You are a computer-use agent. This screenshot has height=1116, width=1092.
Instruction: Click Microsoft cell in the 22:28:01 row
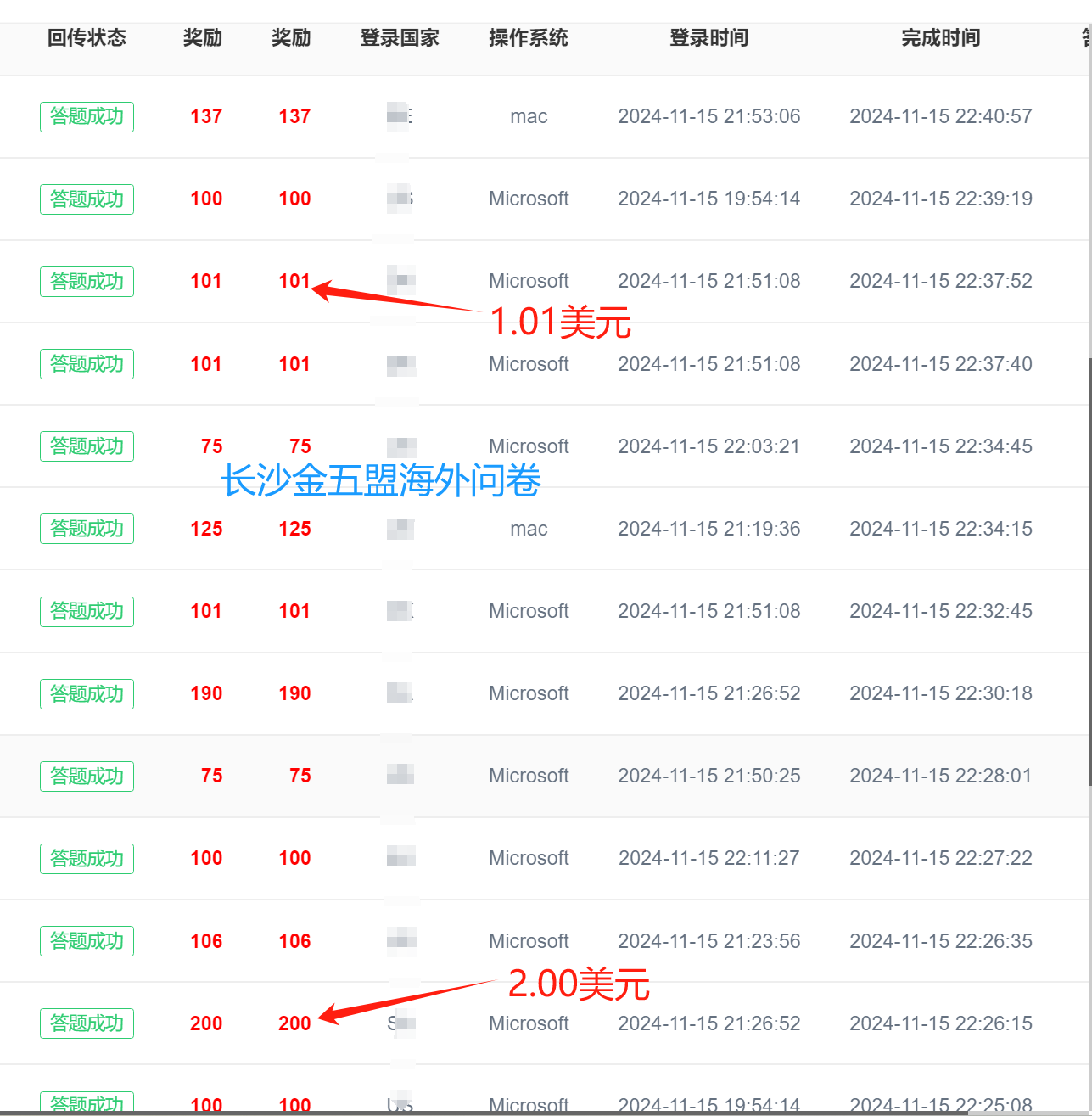[529, 776]
